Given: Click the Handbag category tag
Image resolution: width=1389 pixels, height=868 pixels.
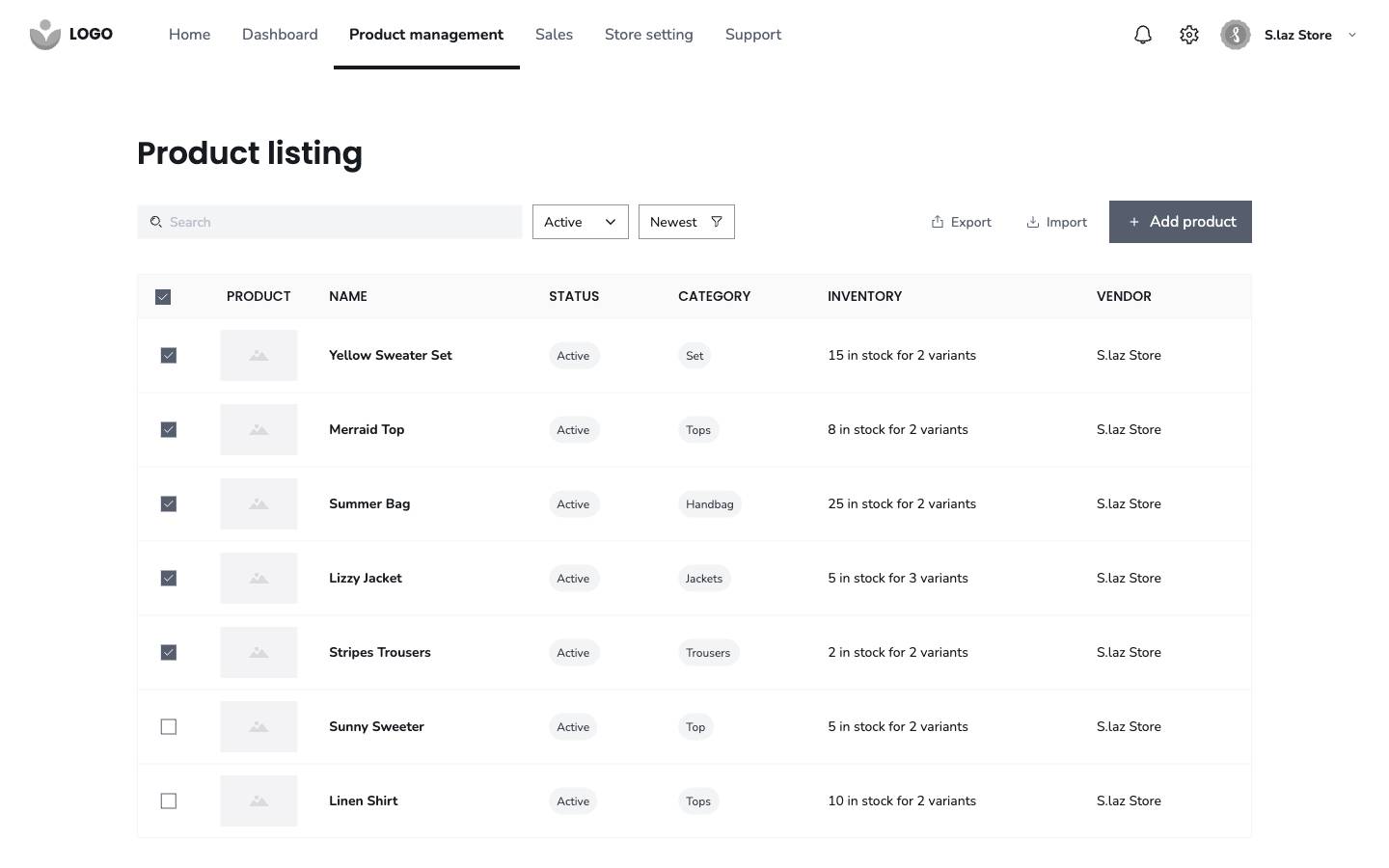Looking at the screenshot, I should click(x=709, y=504).
